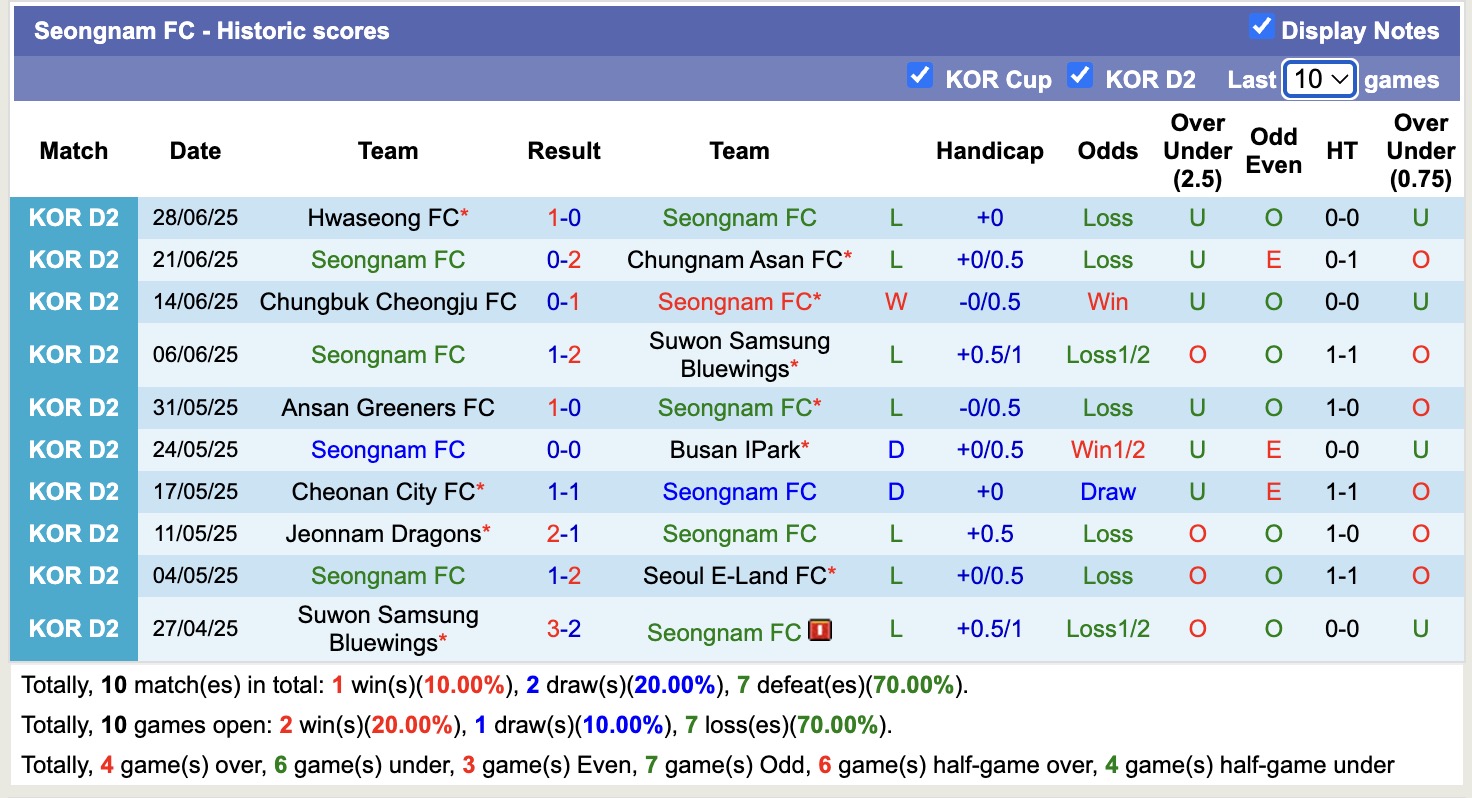Click Seongnam FC in the 14/06/25 row
The width and height of the screenshot is (1472, 798).
737,301
